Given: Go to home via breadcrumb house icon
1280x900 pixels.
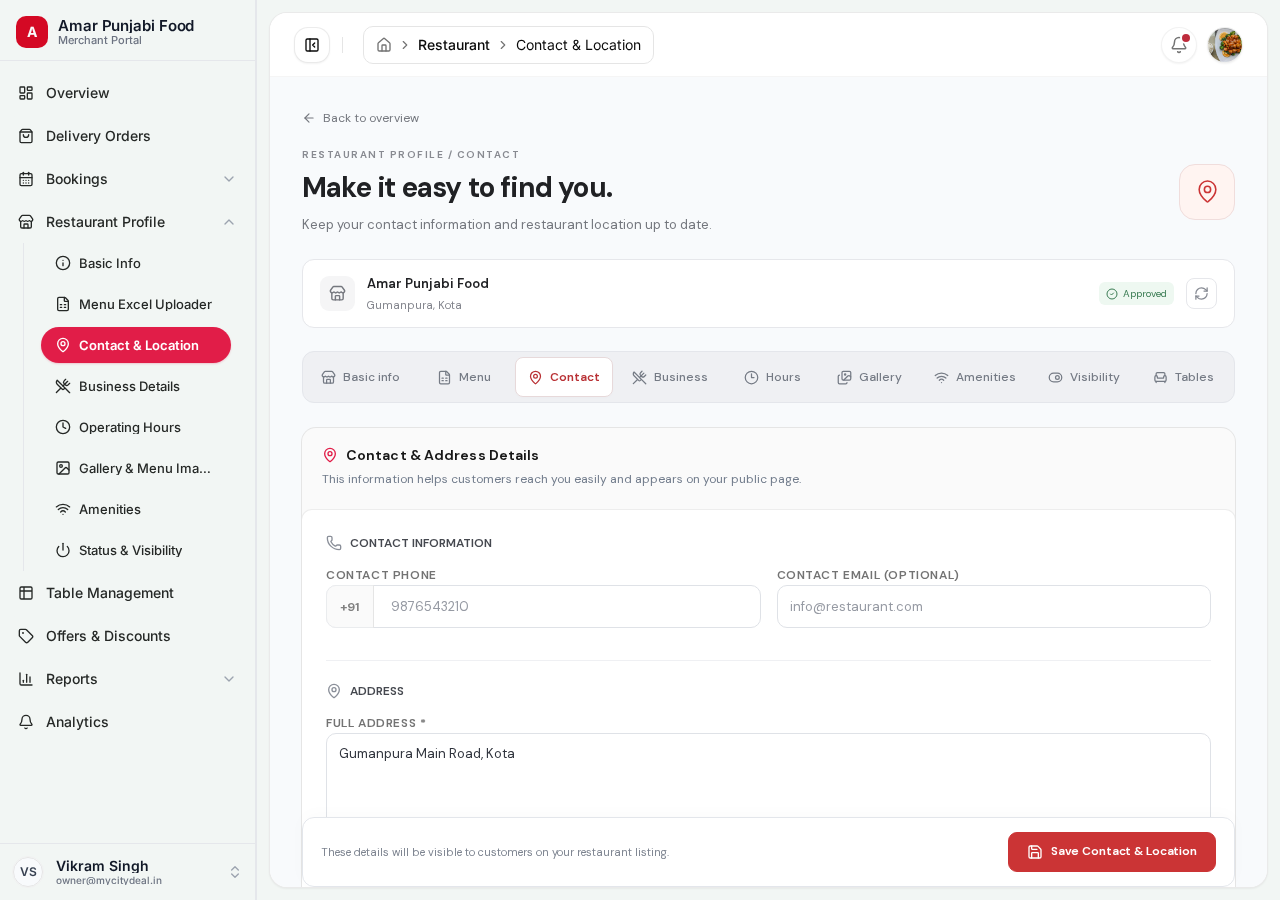Looking at the screenshot, I should tap(384, 45).
